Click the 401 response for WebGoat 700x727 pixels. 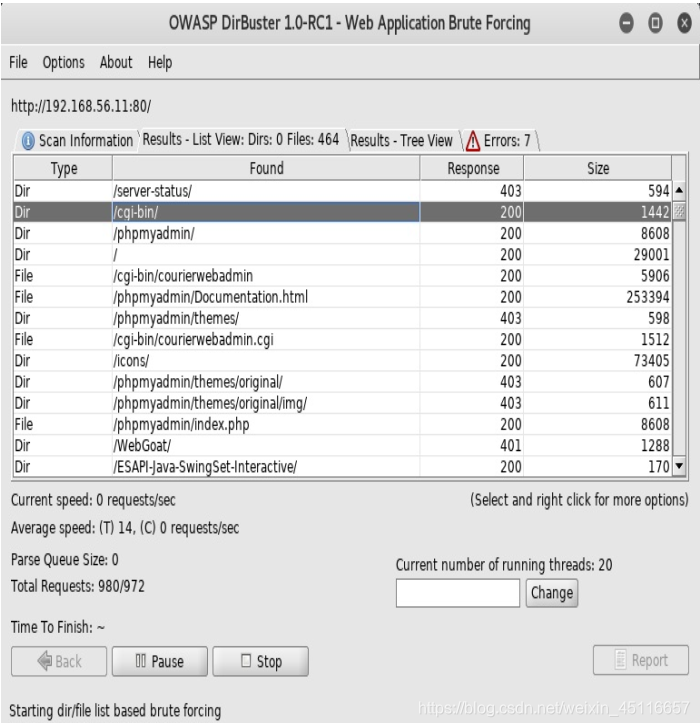click(511, 446)
